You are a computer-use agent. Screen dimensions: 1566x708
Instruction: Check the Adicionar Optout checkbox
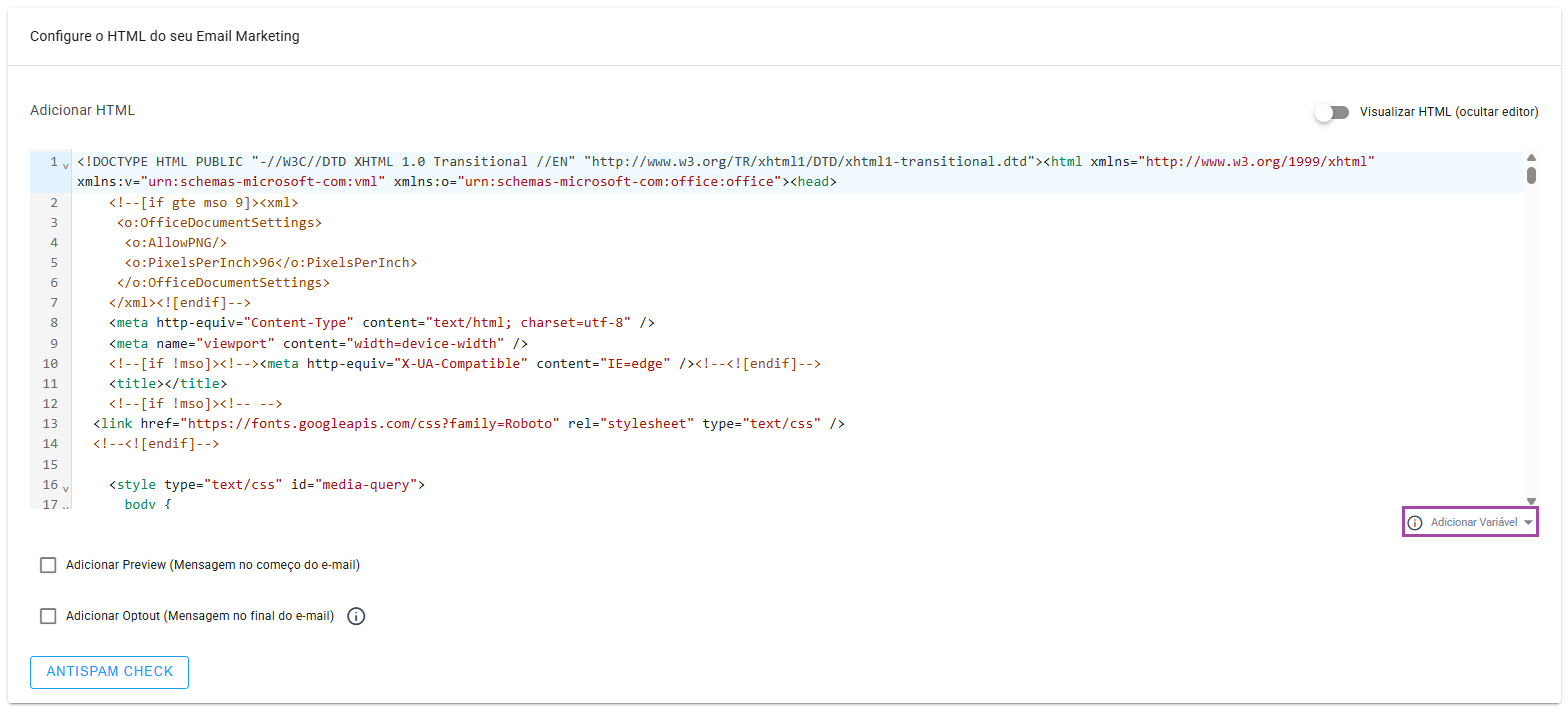pyautogui.click(x=48, y=616)
